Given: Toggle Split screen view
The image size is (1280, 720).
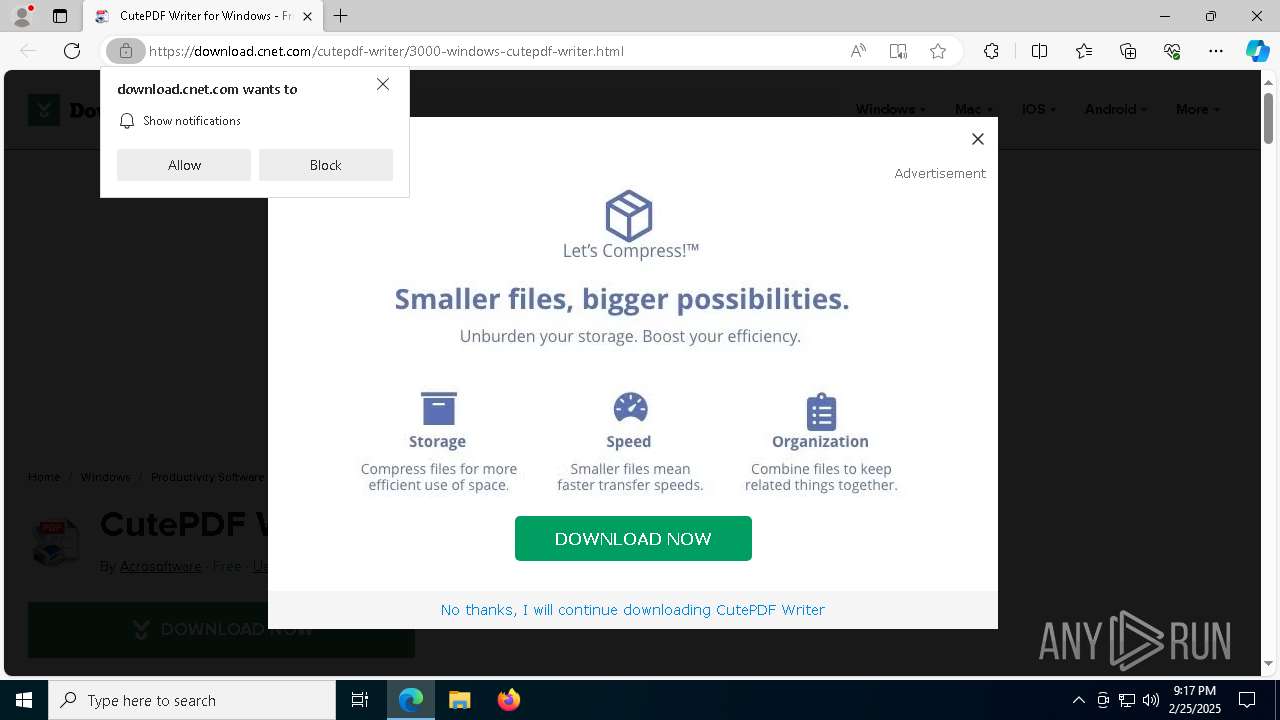Looking at the screenshot, I should (1039, 51).
